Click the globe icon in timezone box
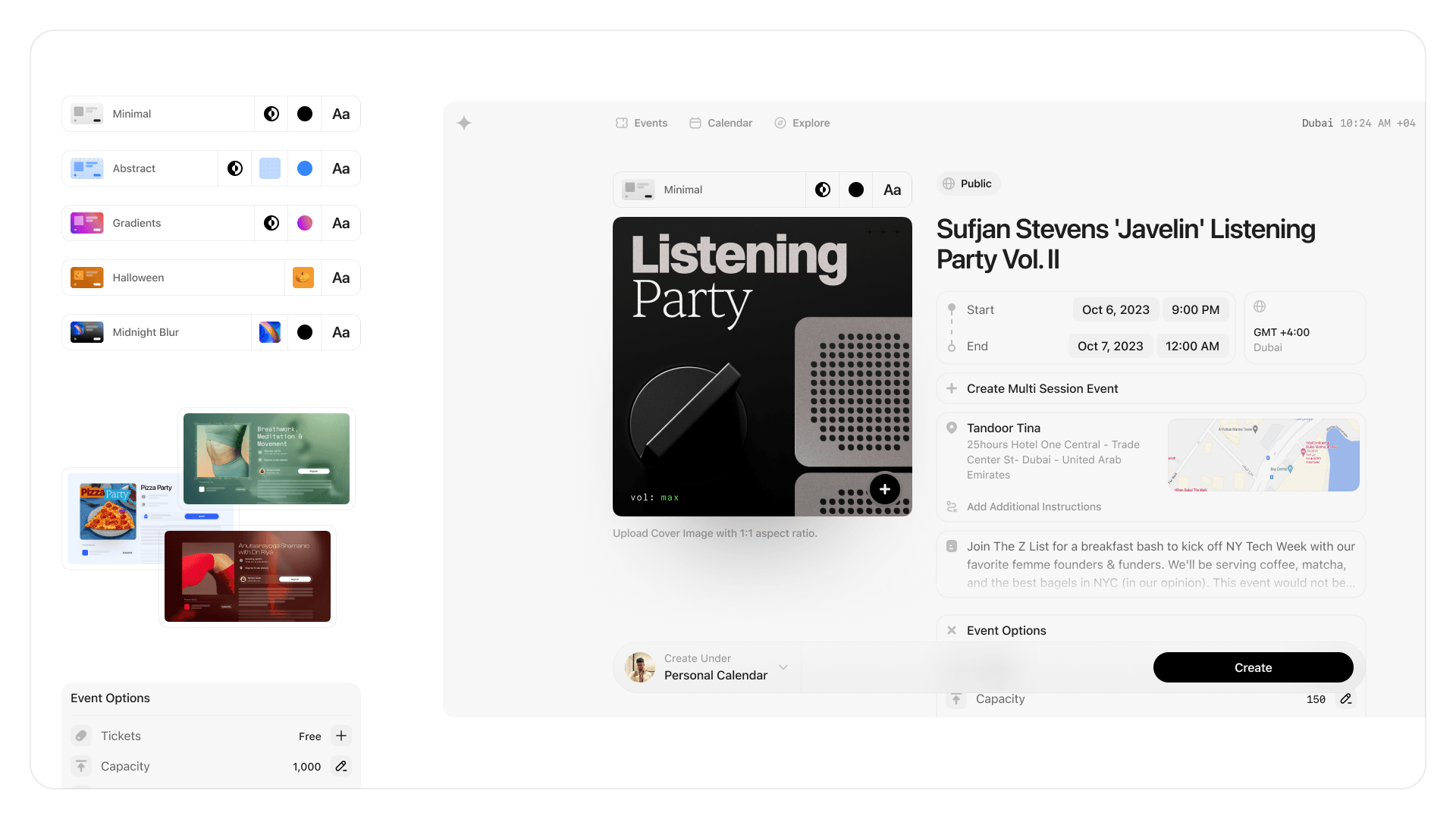 pyautogui.click(x=1260, y=306)
